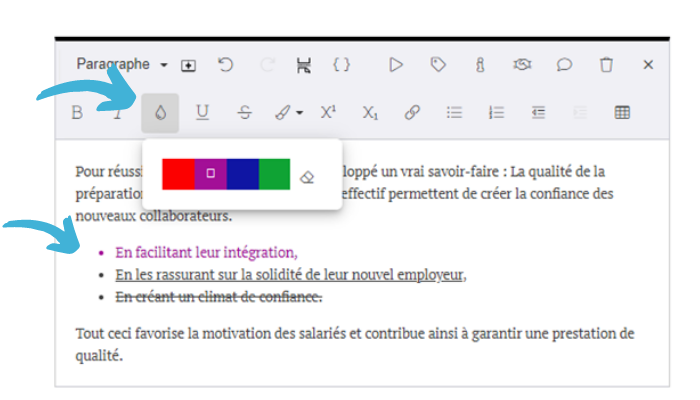Expand the highlighter marker dropdown
This screenshot has height=400, width=700.
pos(299,113)
